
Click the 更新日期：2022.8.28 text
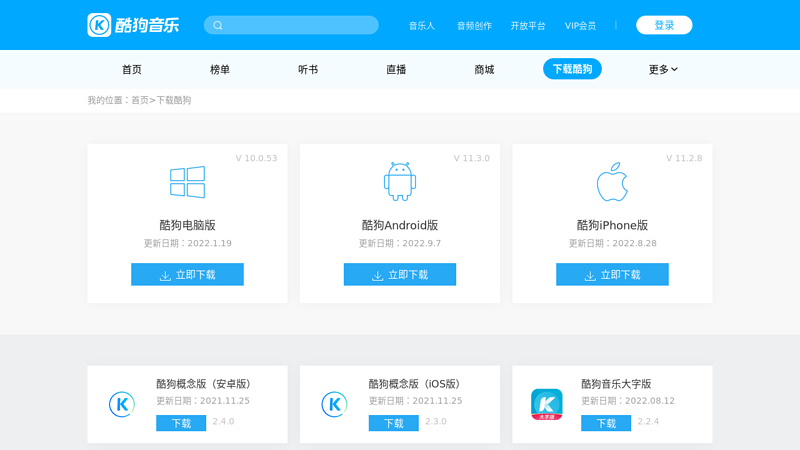point(612,243)
